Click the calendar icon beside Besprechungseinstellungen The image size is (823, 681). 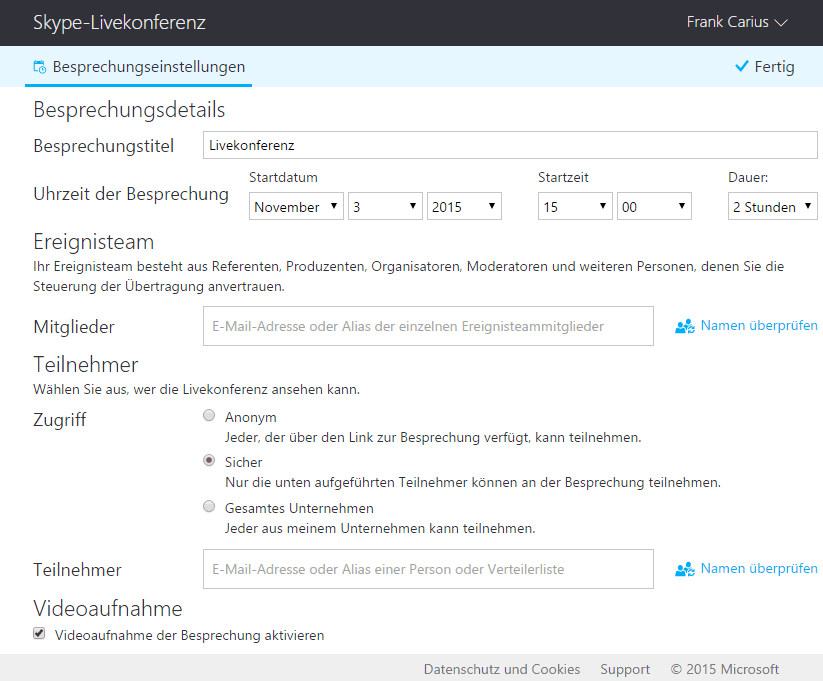[x=39, y=67]
